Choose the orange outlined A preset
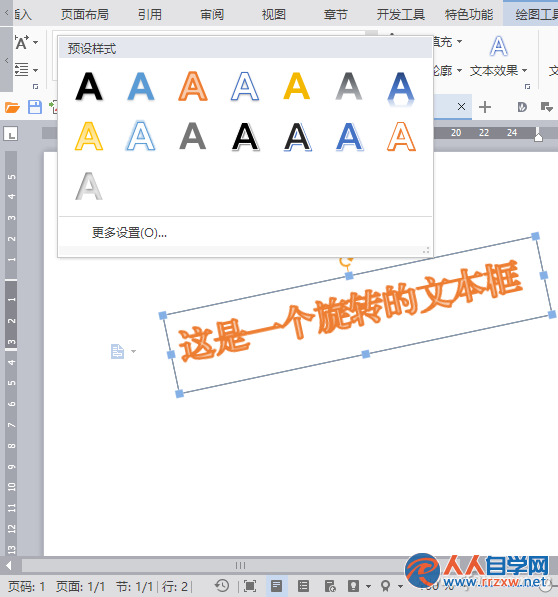This screenshot has width=558, height=597. pos(401,136)
